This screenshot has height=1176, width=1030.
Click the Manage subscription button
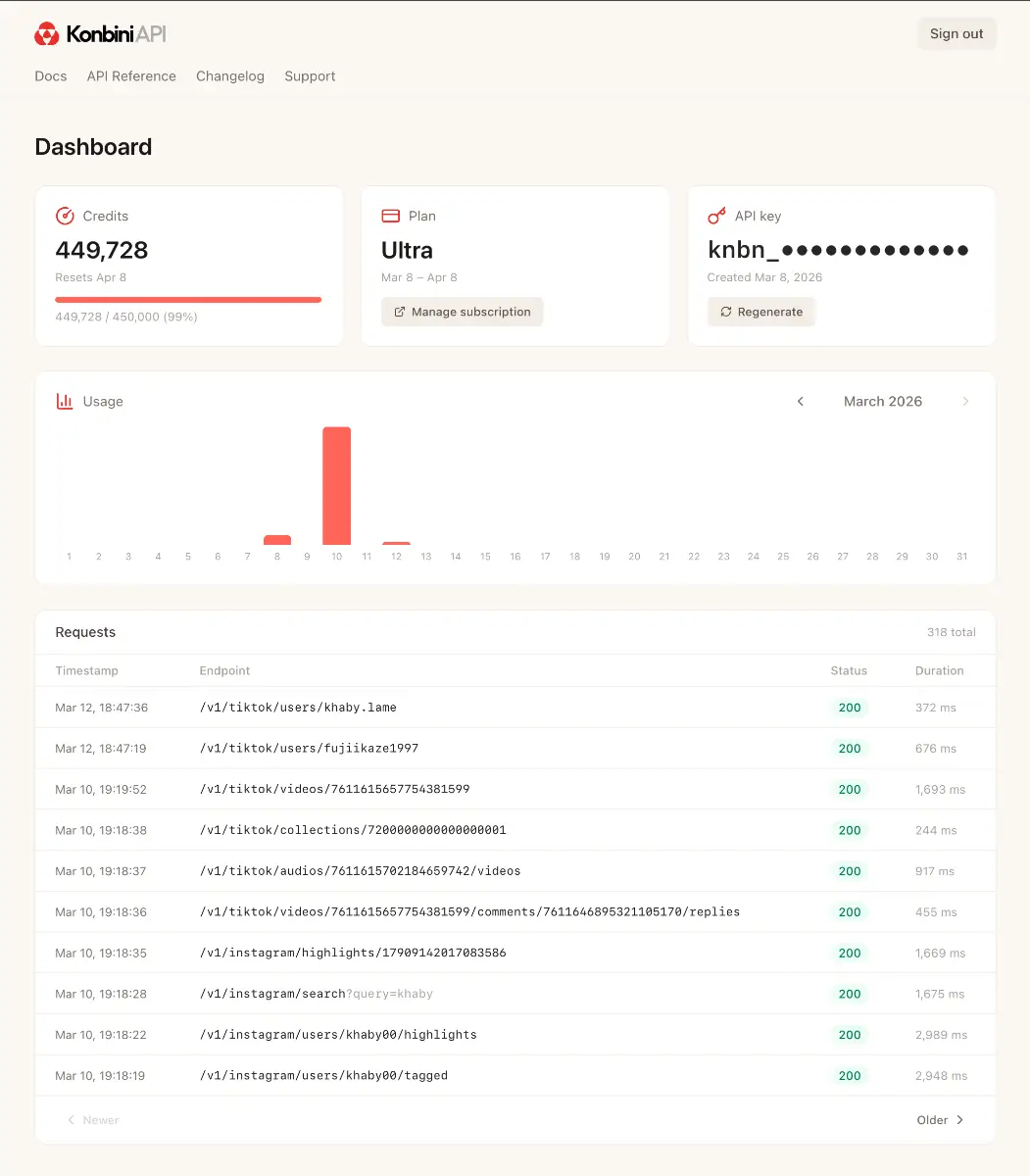tap(462, 312)
